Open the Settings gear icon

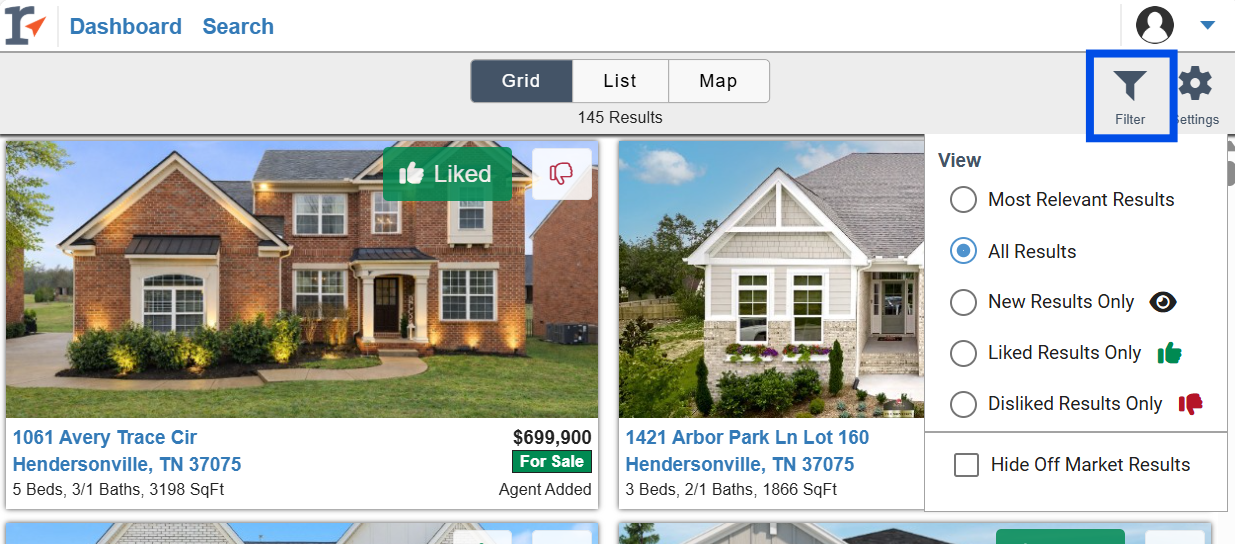click(1195, 84)
